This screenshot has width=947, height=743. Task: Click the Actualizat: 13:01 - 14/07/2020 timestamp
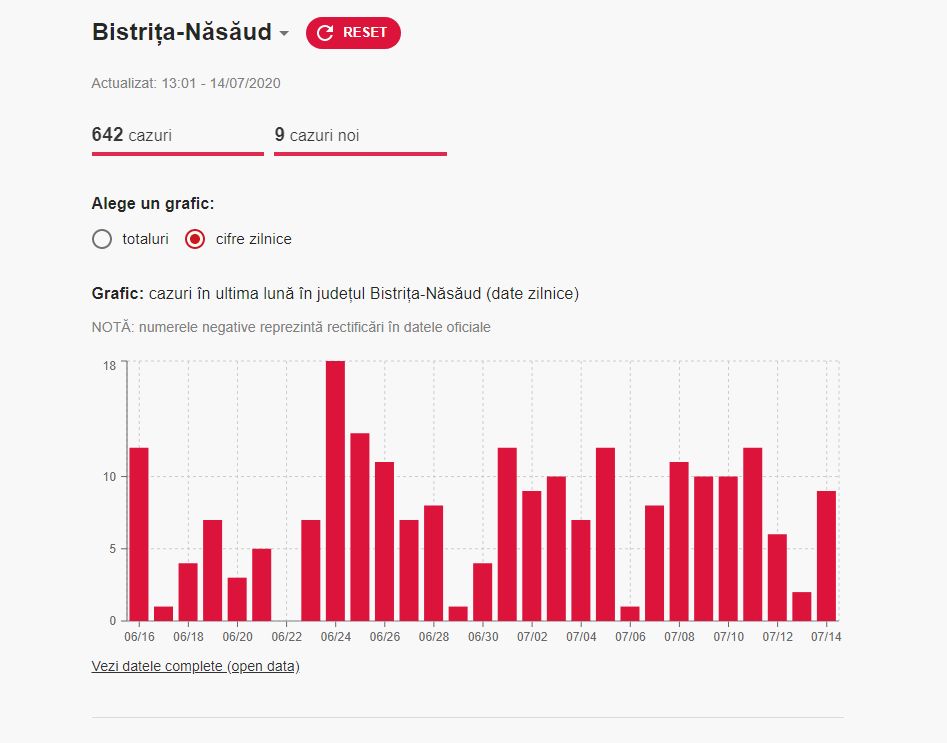point(186,83)
